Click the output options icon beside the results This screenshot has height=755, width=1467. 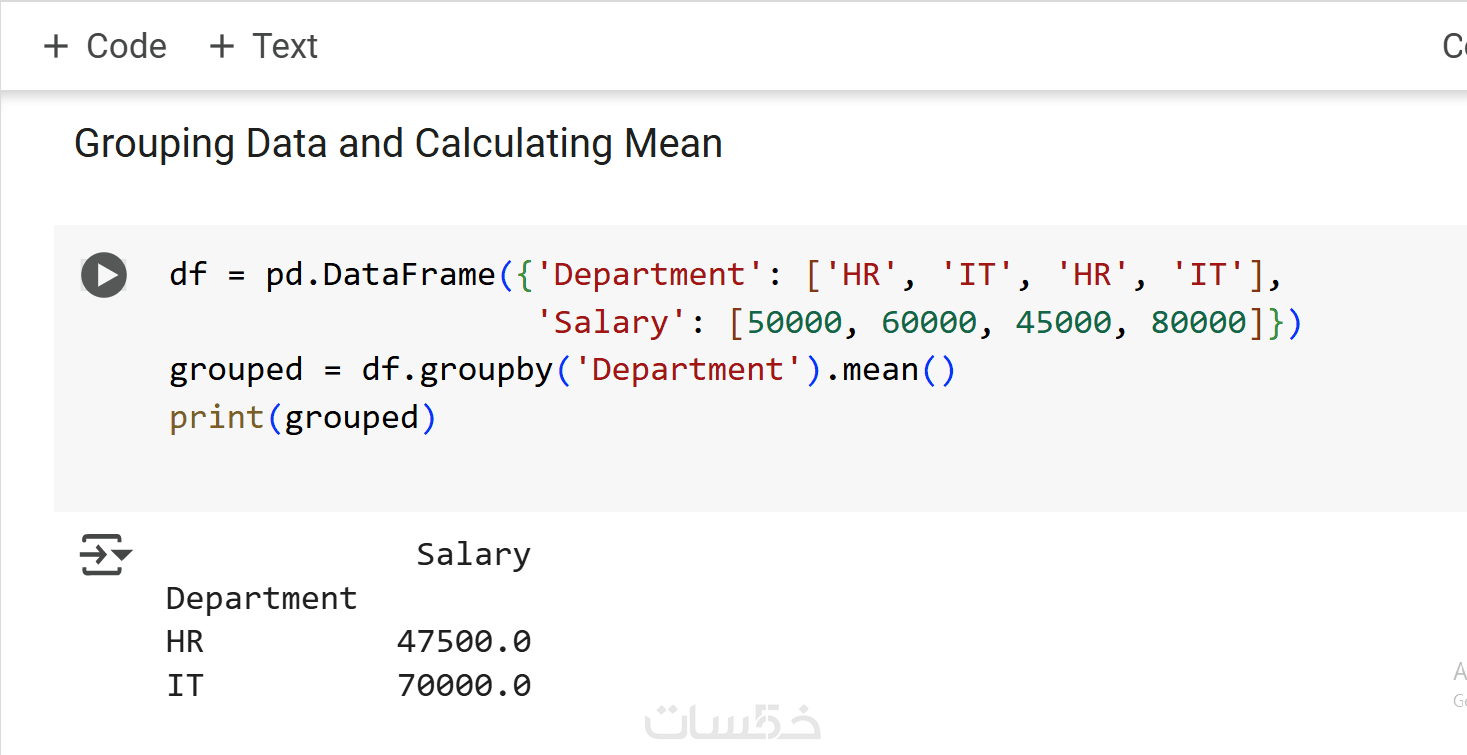[x=105, y=555]
